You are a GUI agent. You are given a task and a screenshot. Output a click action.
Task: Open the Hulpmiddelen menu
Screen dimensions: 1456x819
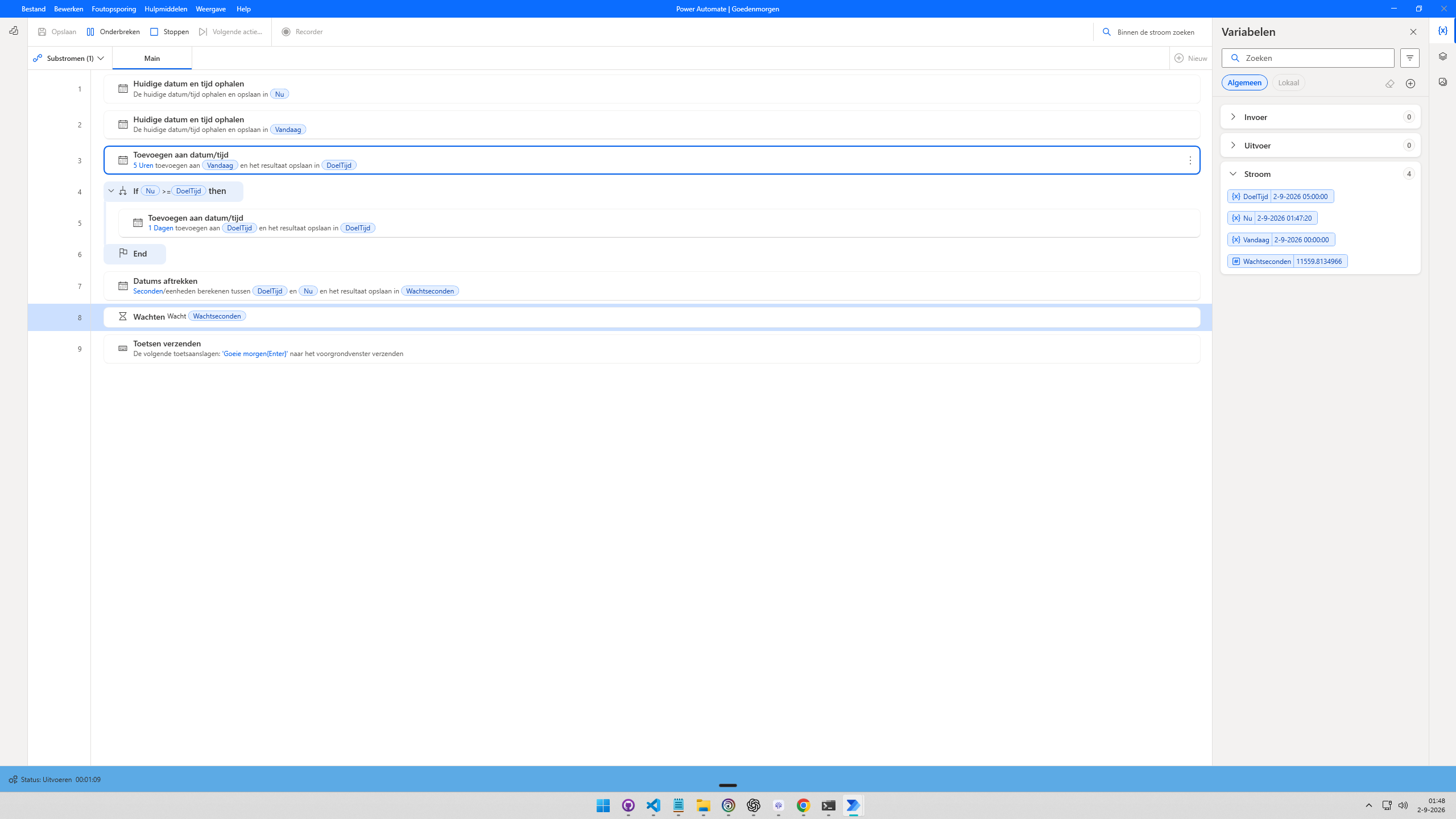tap(166, 9)
